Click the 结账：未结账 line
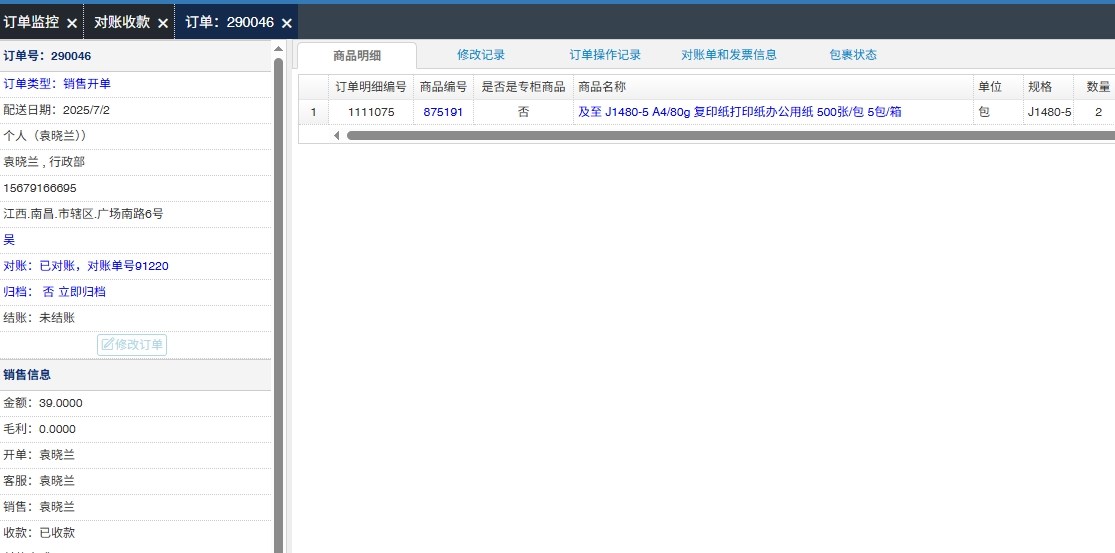 coord(136,318)
